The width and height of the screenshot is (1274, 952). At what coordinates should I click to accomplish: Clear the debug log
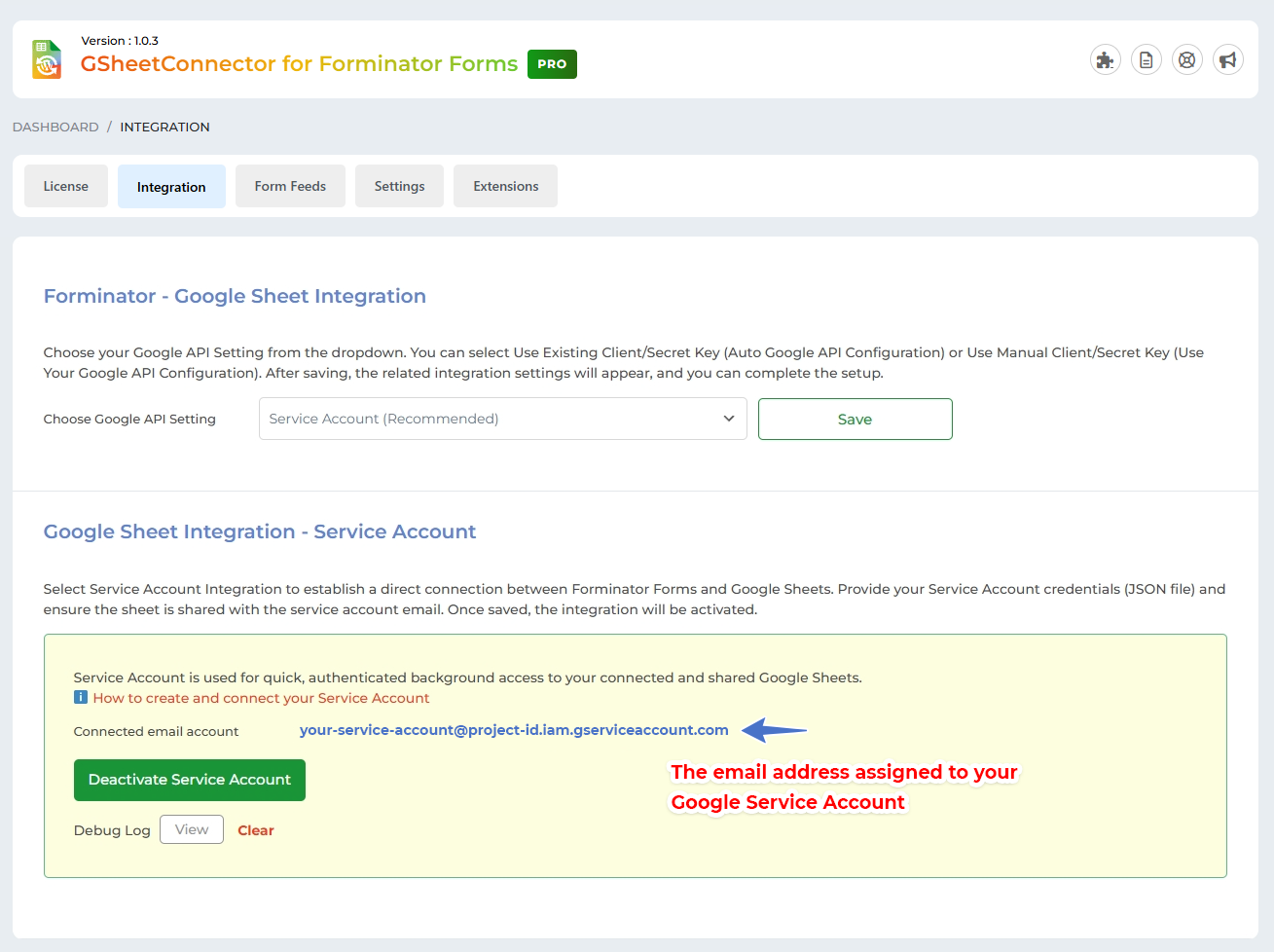click(x=256, y=830)
